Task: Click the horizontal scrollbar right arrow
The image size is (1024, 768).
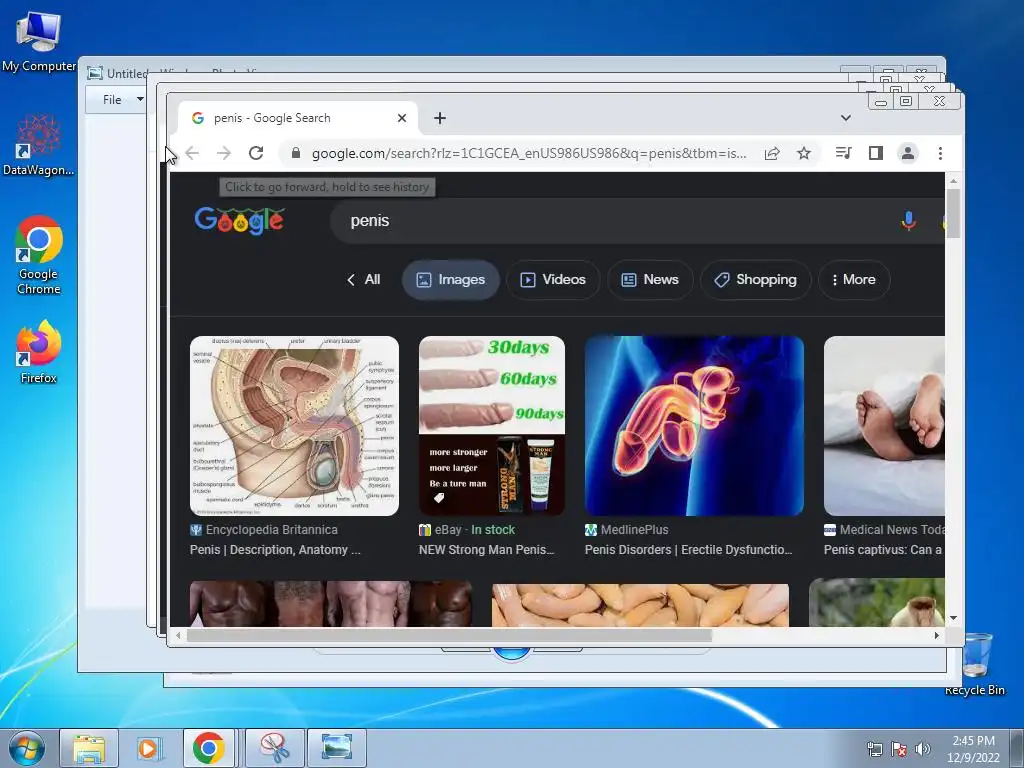Action: coord(936,635)
